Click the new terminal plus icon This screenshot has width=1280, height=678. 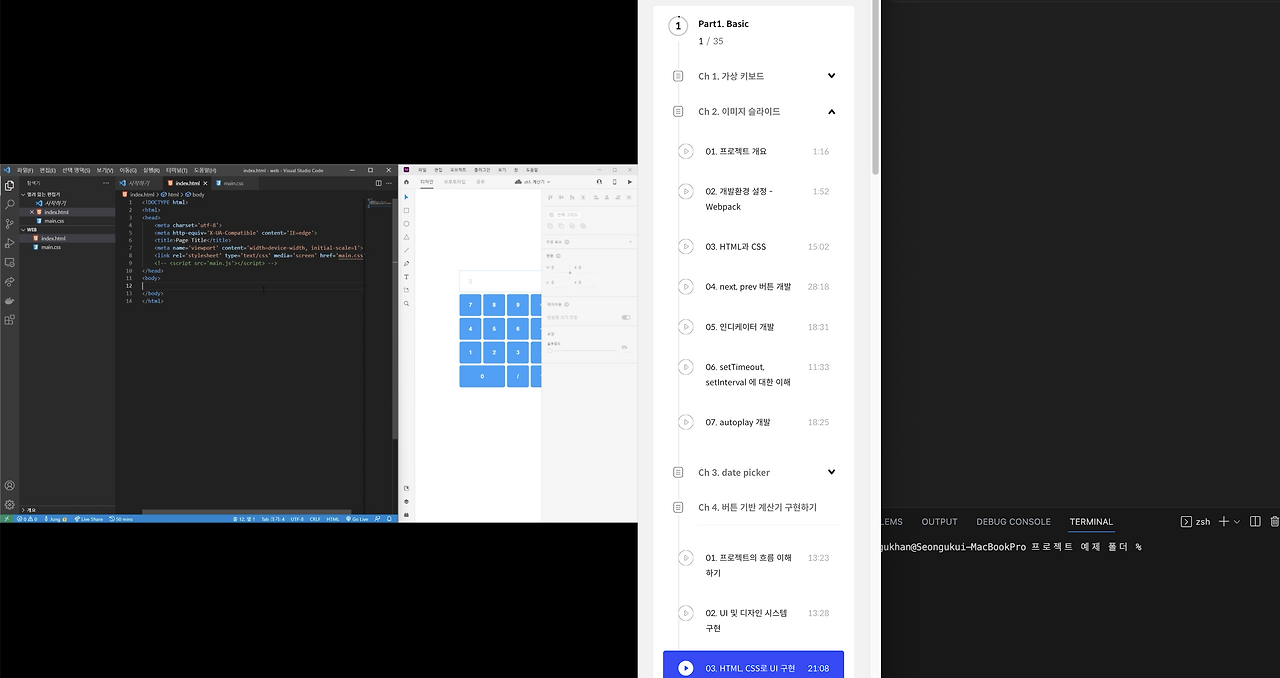1223,522
